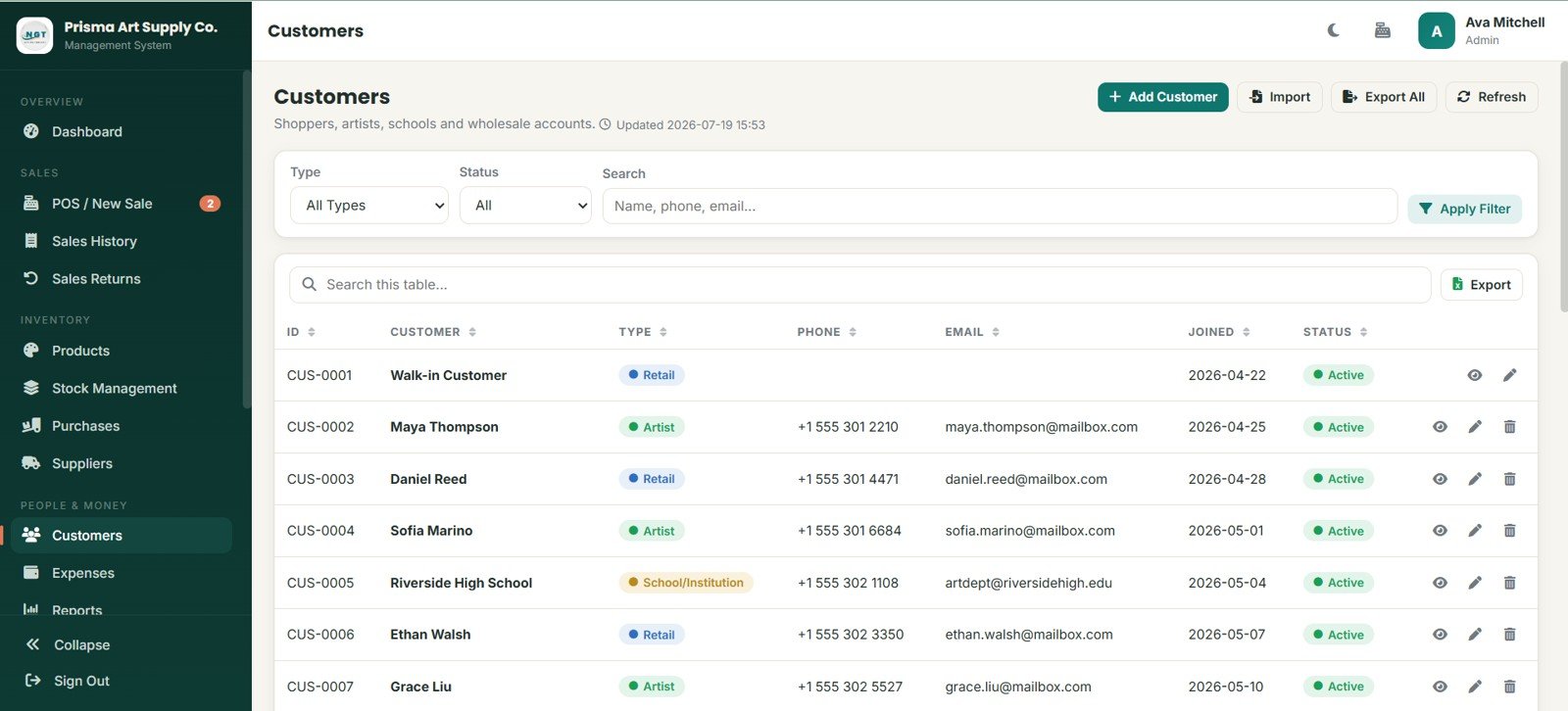Sort table by Email column

972,332
